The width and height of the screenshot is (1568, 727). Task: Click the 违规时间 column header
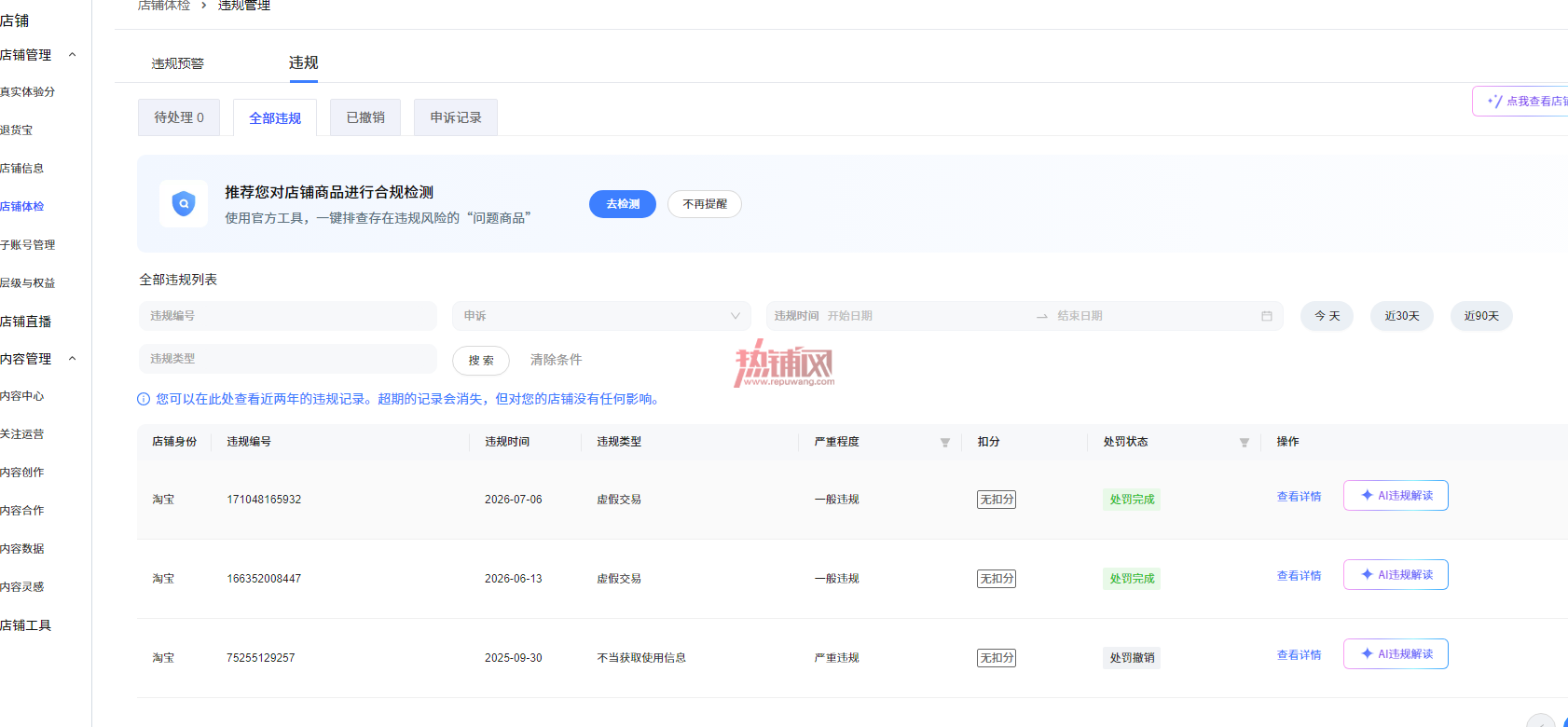[507, 442]
